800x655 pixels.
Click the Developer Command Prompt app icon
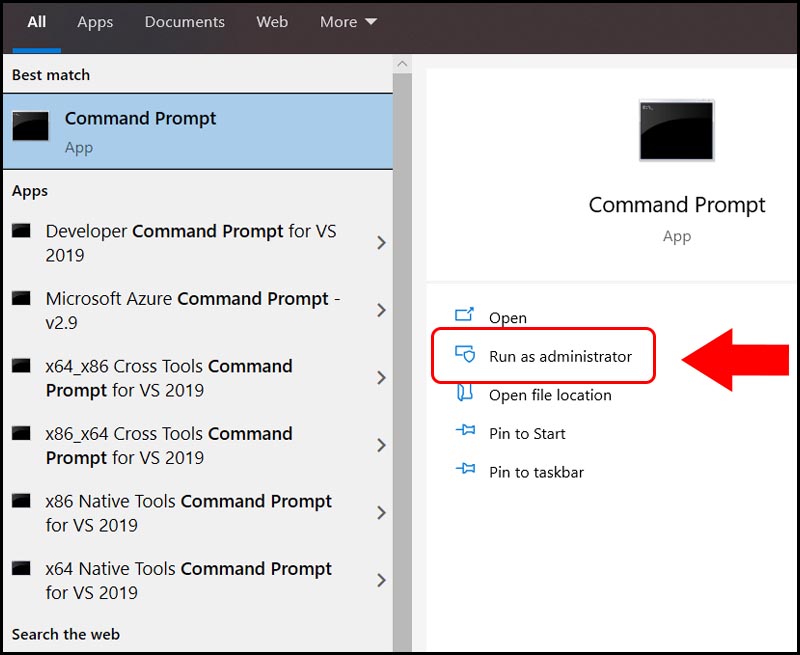coord(22,231)
